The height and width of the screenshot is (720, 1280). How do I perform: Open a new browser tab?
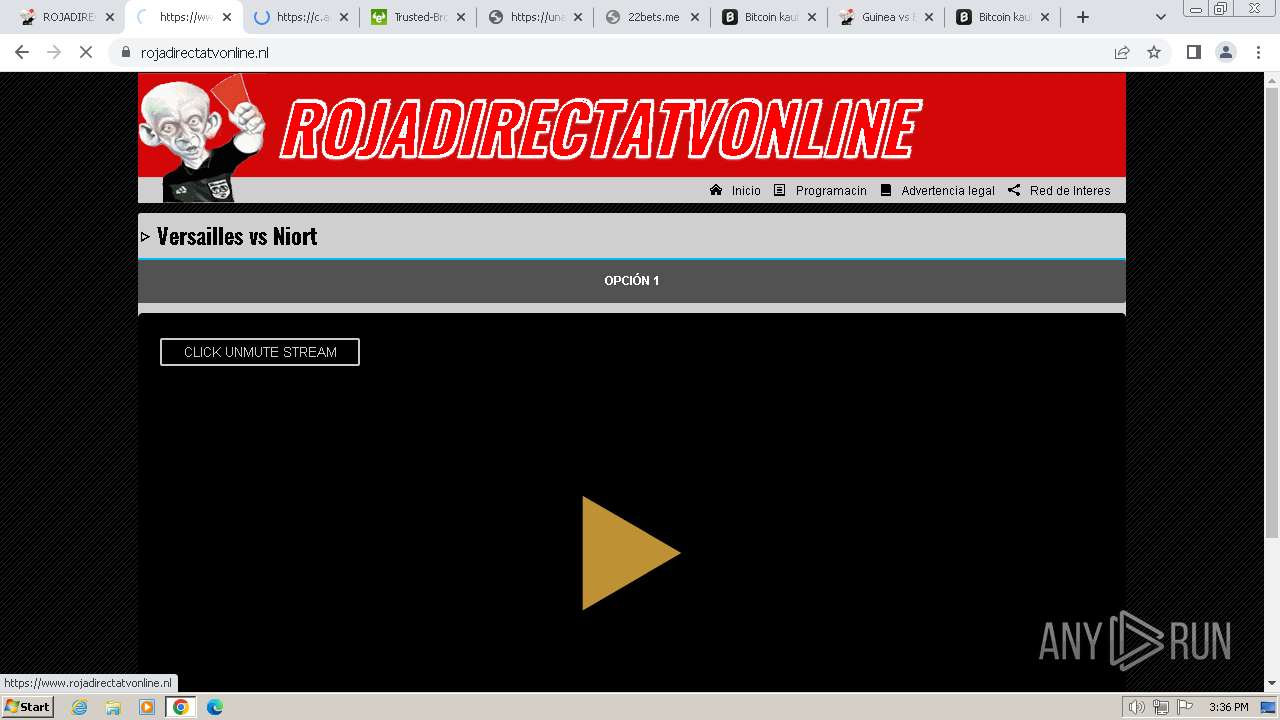click(1083, 17)
